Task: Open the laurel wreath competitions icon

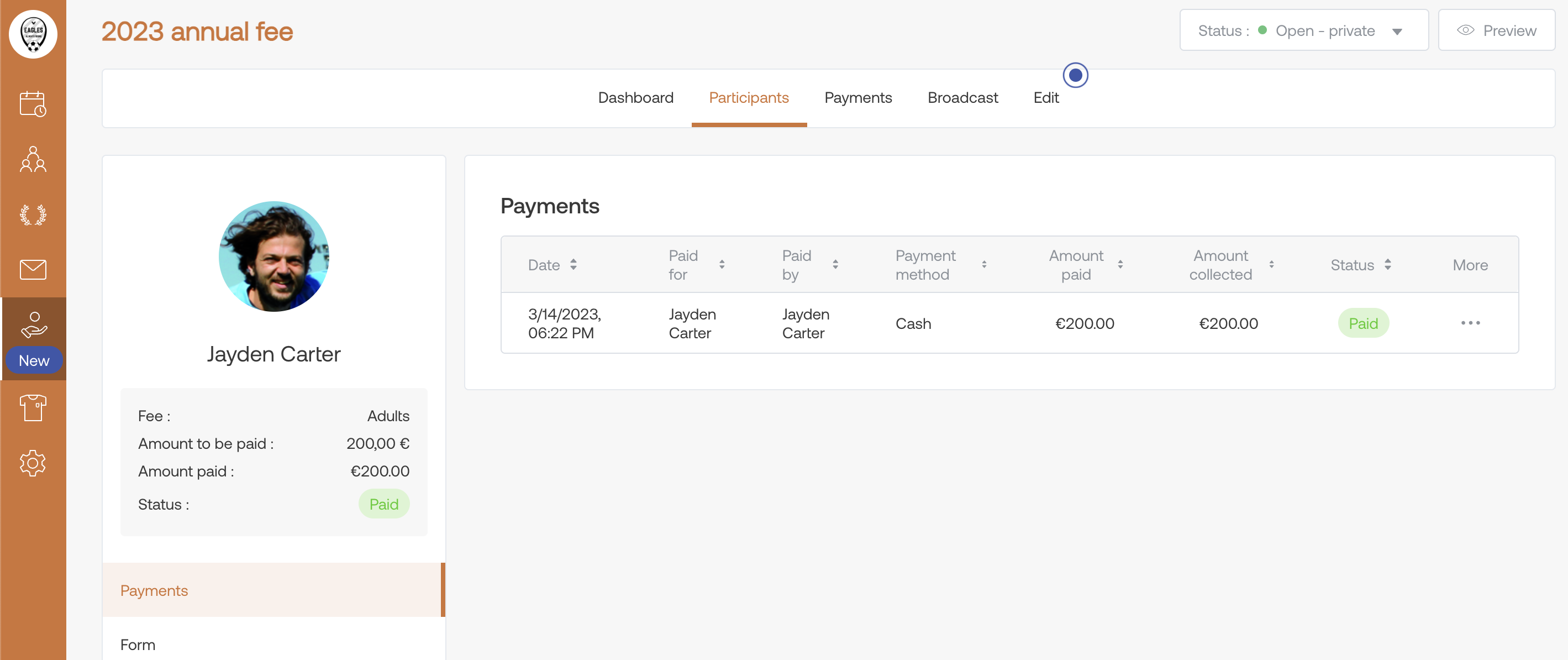Action: pos(33,214)
